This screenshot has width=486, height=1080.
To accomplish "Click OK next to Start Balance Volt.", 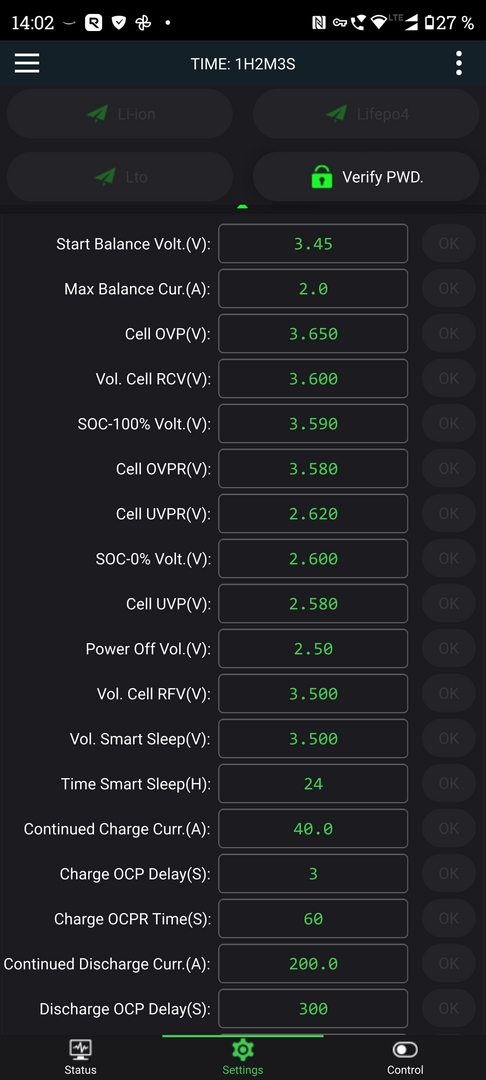I will [x=449, y=243].
